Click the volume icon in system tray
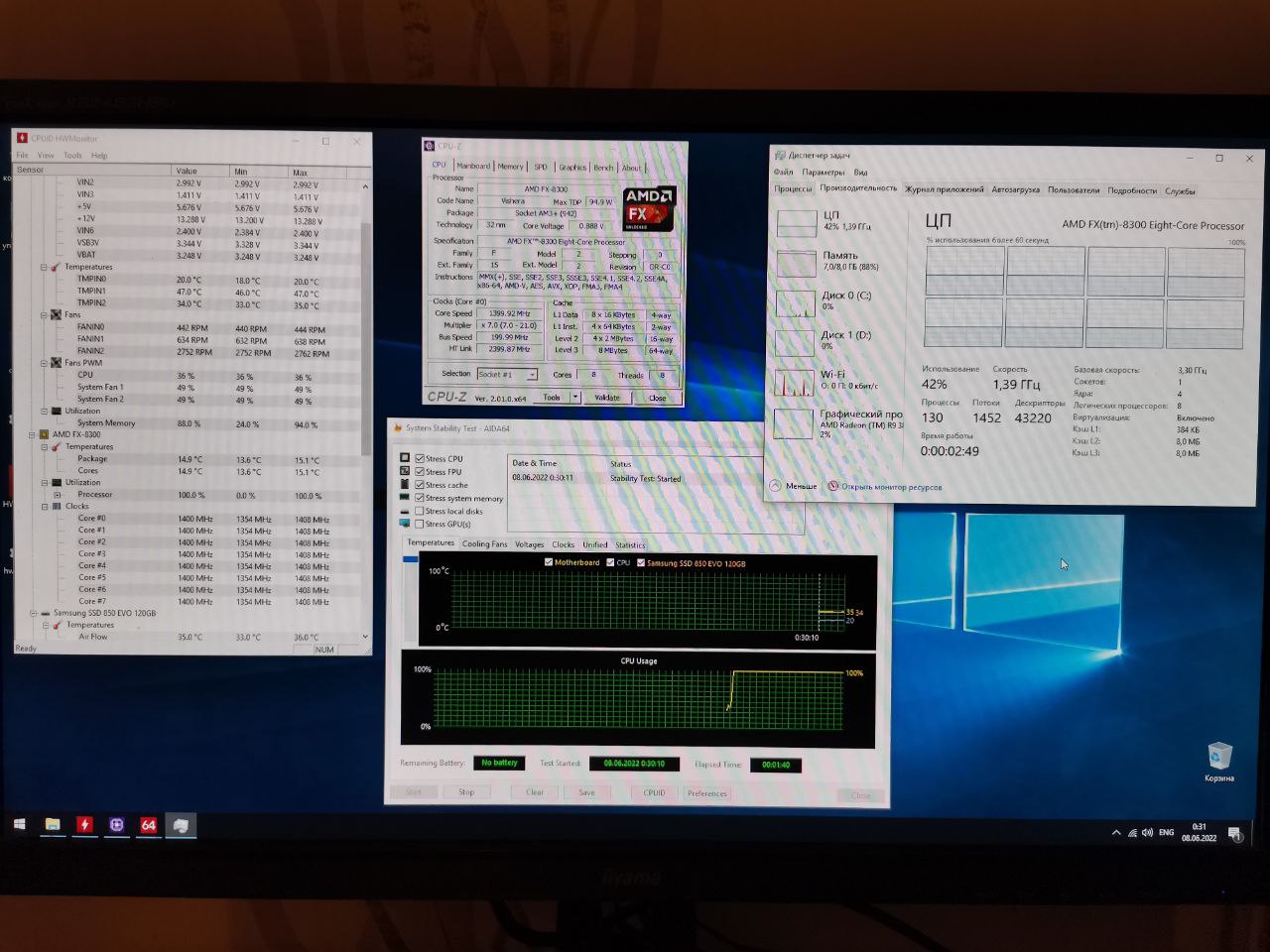 (1147, 833)
